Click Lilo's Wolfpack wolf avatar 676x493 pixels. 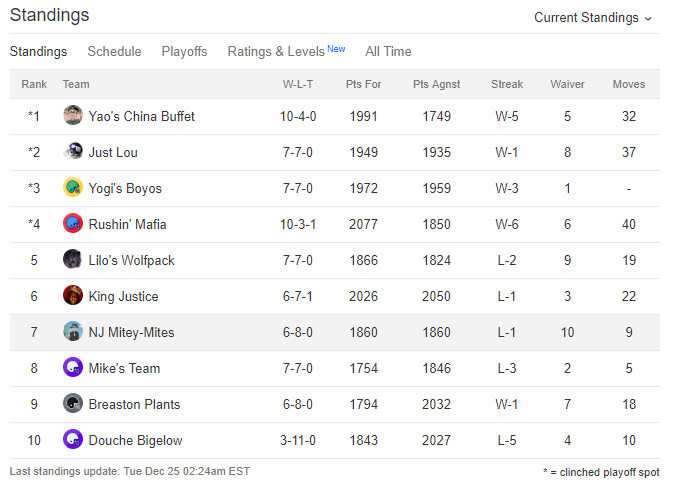(73, 259)
